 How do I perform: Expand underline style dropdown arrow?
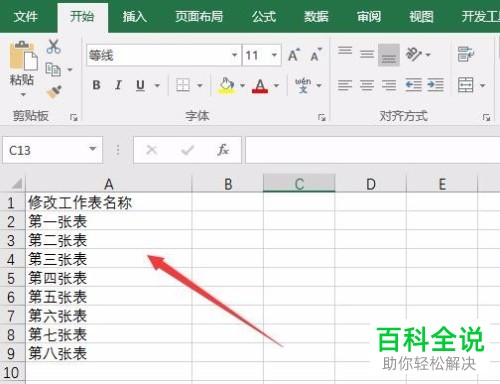coord(157,86)
